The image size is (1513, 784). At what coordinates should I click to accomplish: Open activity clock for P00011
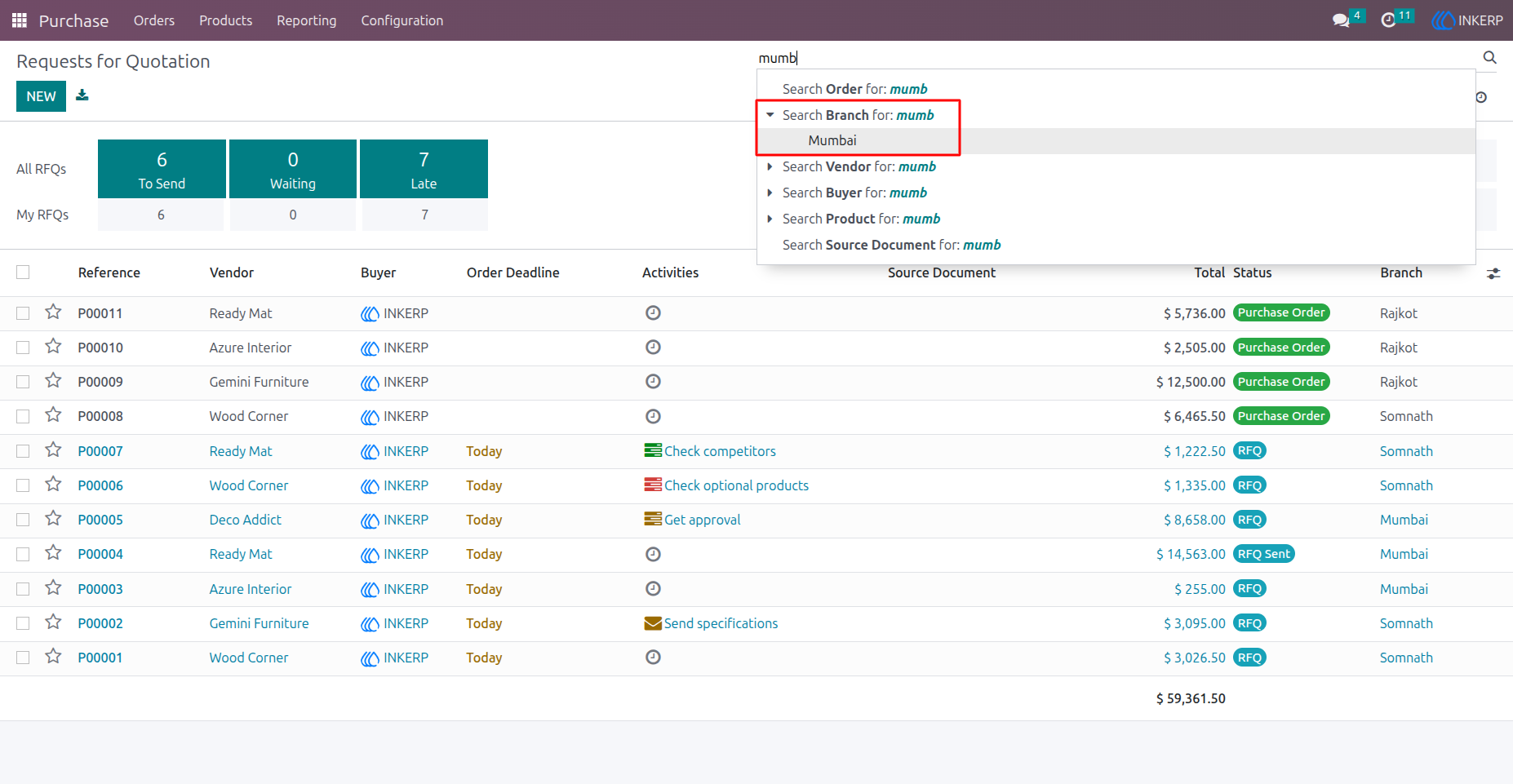point(653,312)
